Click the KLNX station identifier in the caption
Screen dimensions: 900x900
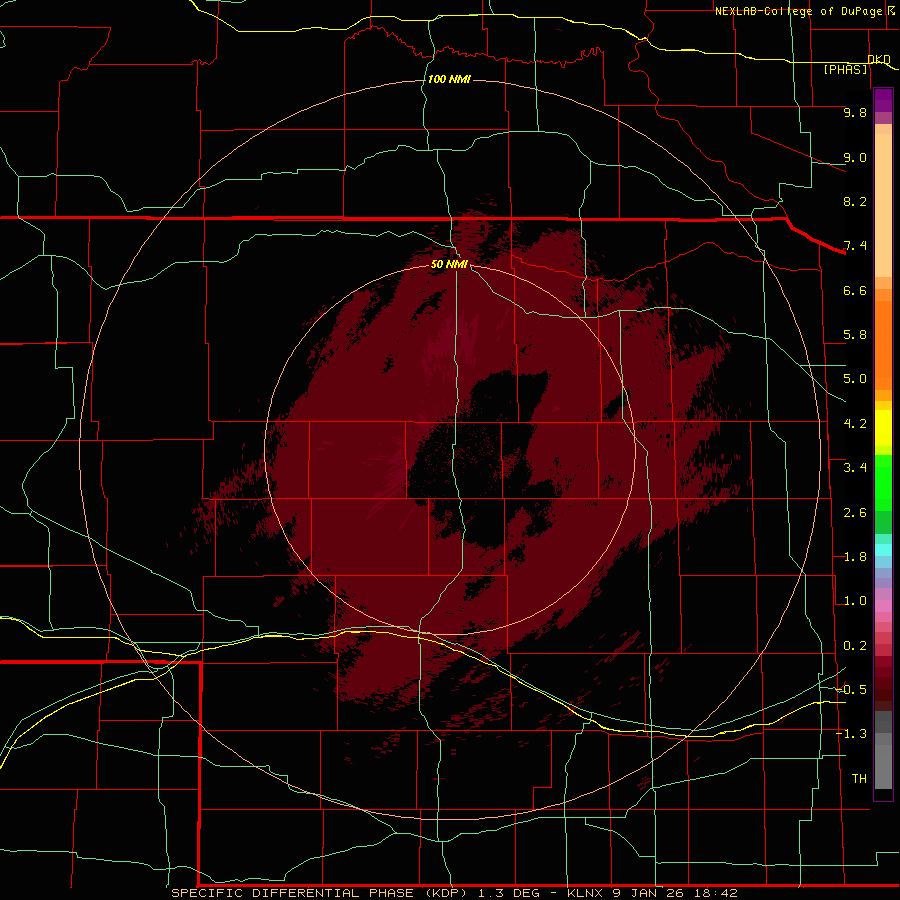tap(585, 893)
